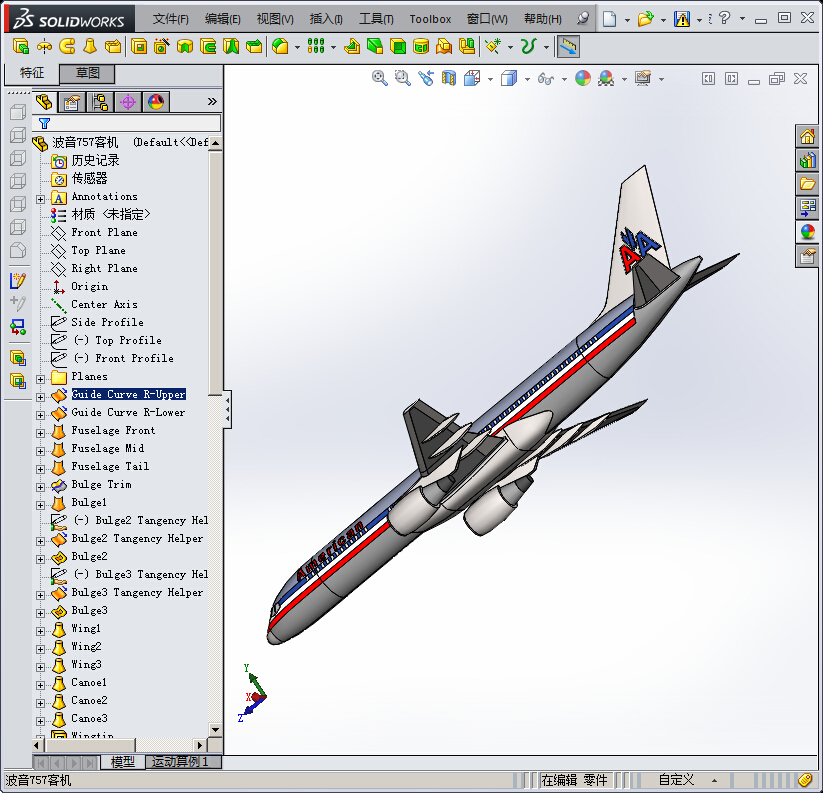The height and width of the screenshot is (793, 823).
Task: Expand the Planes folder node
Action: tap(40, 379)
